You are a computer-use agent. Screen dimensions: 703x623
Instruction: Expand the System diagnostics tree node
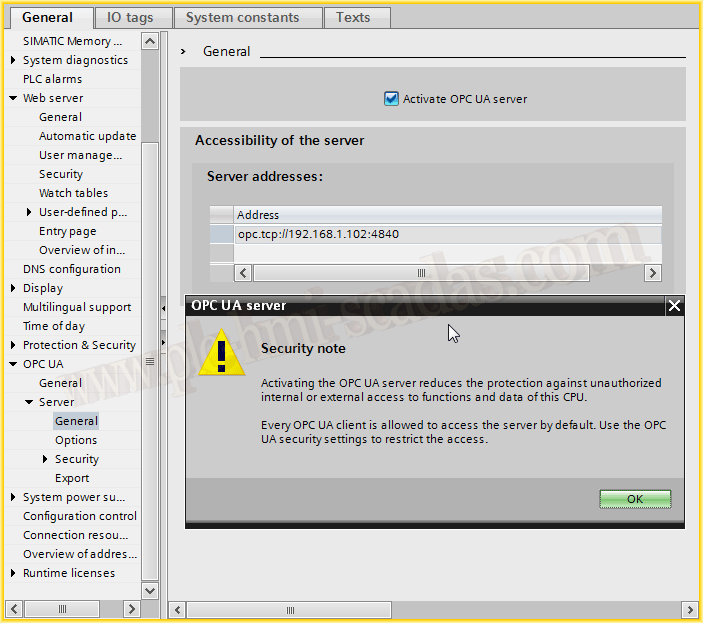click(13, 60)
